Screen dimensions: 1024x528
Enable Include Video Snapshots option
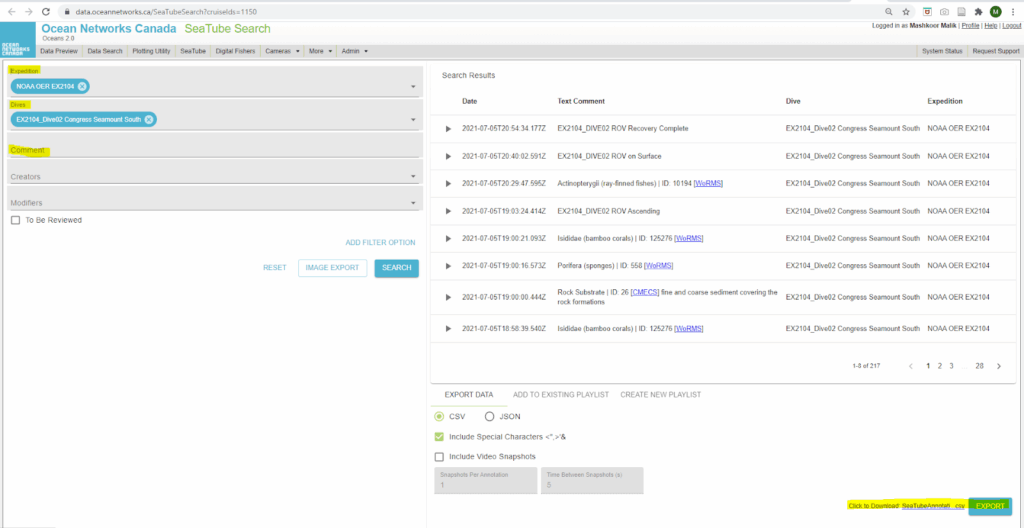439,457
